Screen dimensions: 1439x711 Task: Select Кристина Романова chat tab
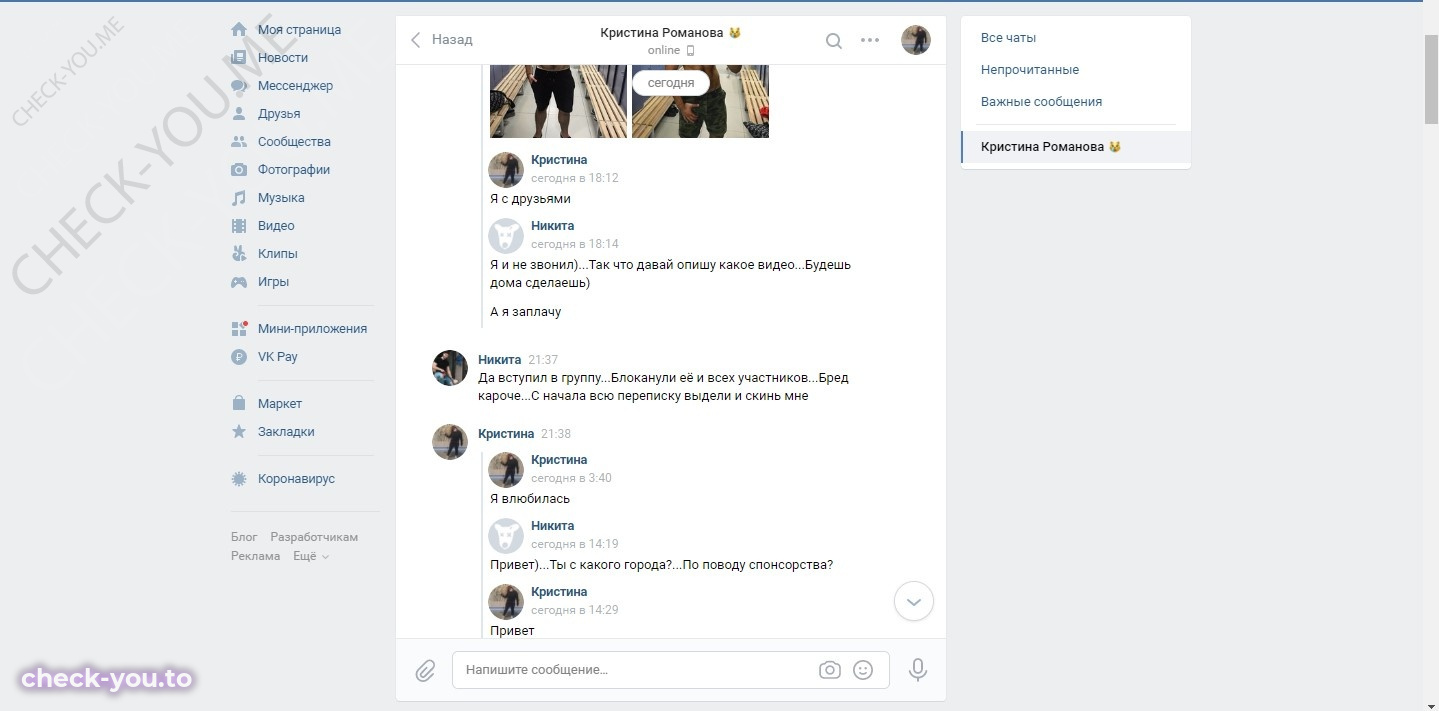pyautogui.click(x=1076, y=147)
